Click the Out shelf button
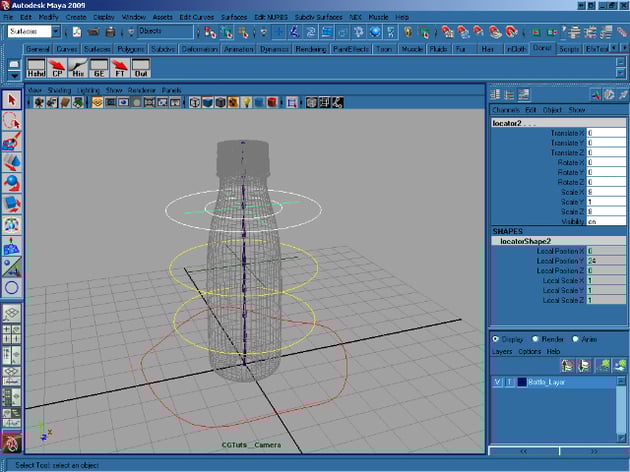Image resolution: width=630 pixels, height=472 pixels. [x=140, y=68]
